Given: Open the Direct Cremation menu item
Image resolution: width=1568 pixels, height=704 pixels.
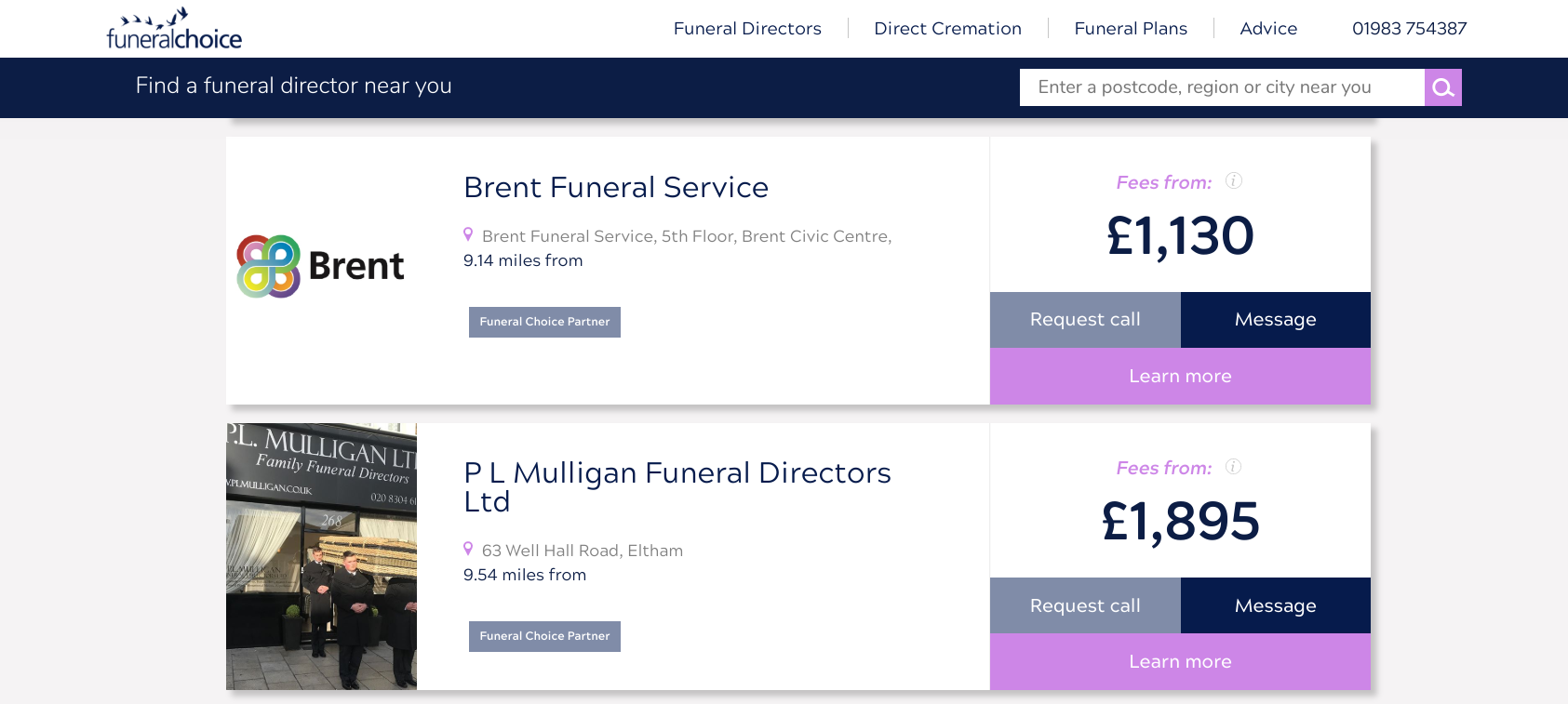Looking at the screenshot, I should point(947,29).
